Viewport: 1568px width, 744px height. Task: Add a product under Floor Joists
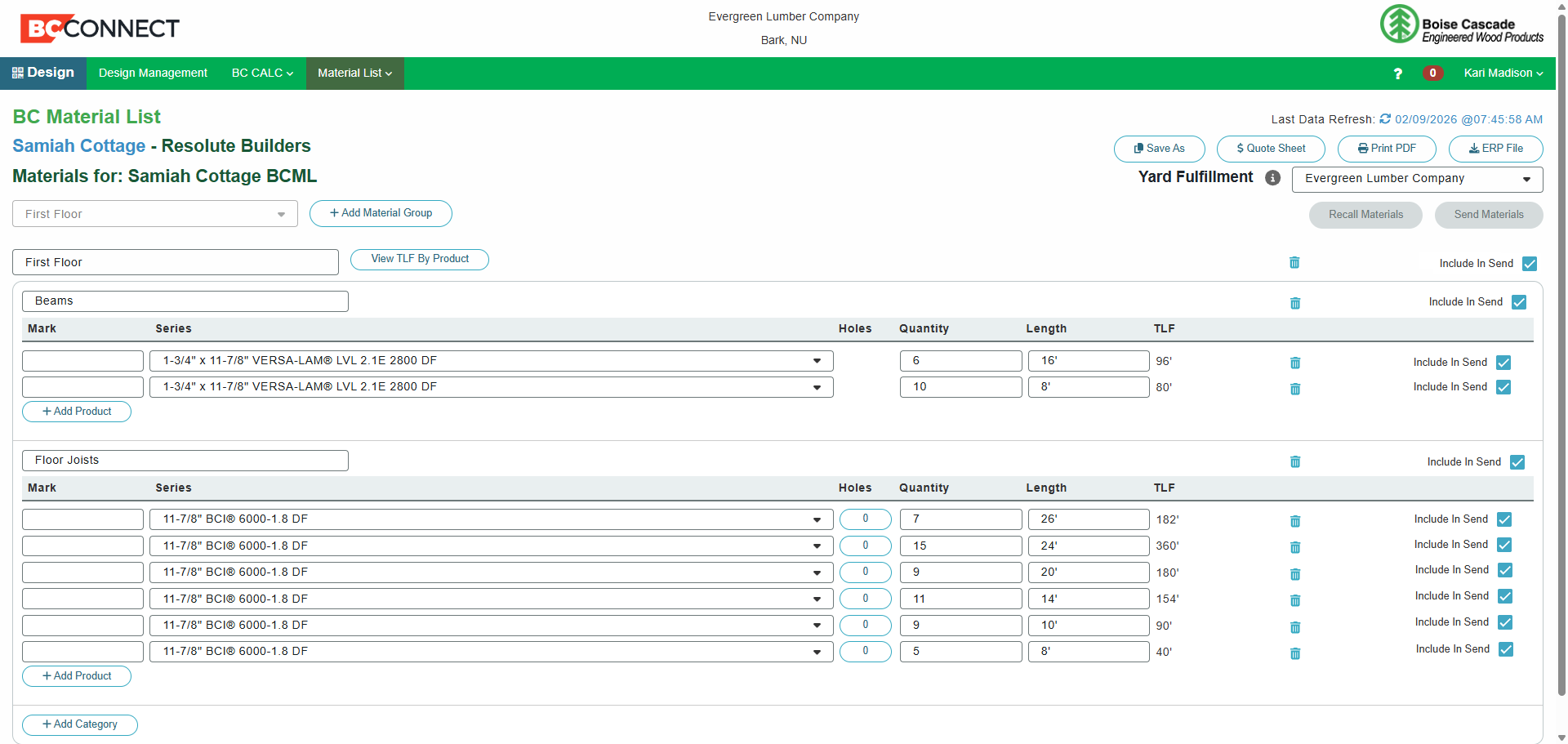click(x=77, y=676)
